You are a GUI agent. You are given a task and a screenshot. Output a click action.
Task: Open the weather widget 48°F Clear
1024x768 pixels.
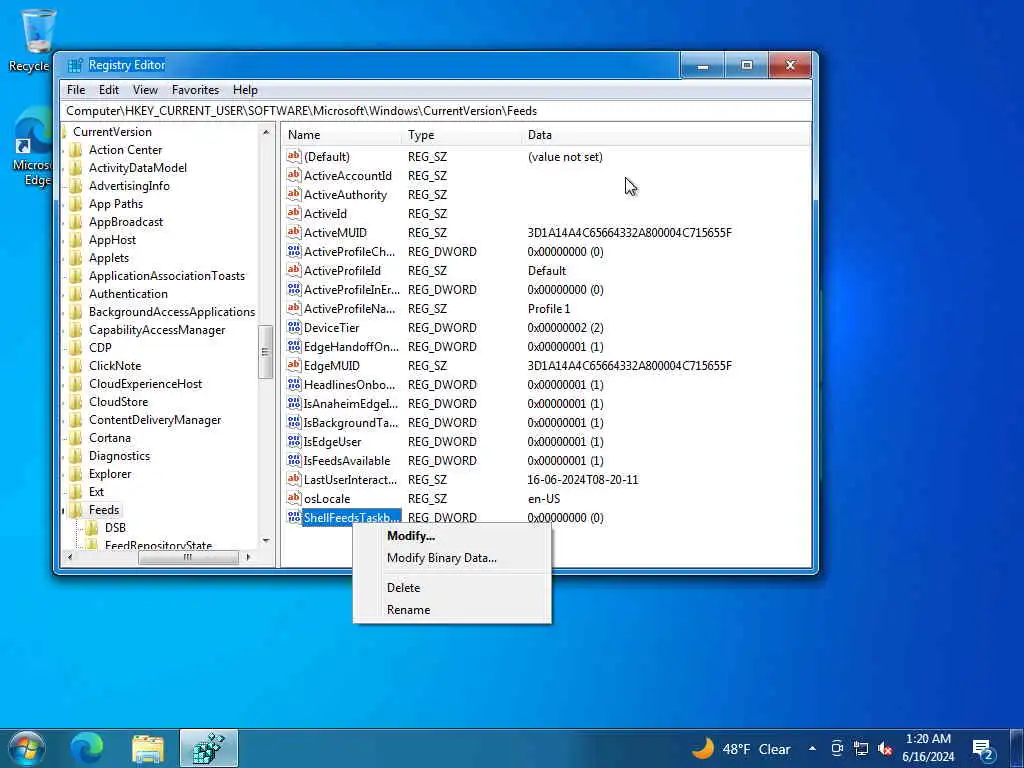(740, 749)
